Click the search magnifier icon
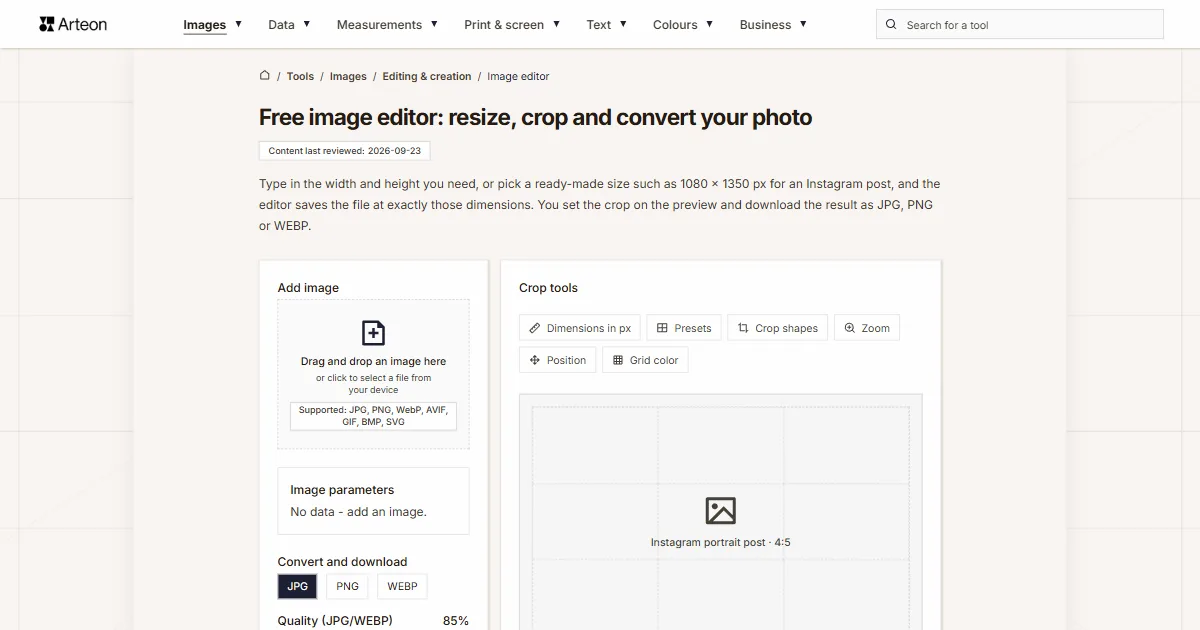 (x=892, y=25)
